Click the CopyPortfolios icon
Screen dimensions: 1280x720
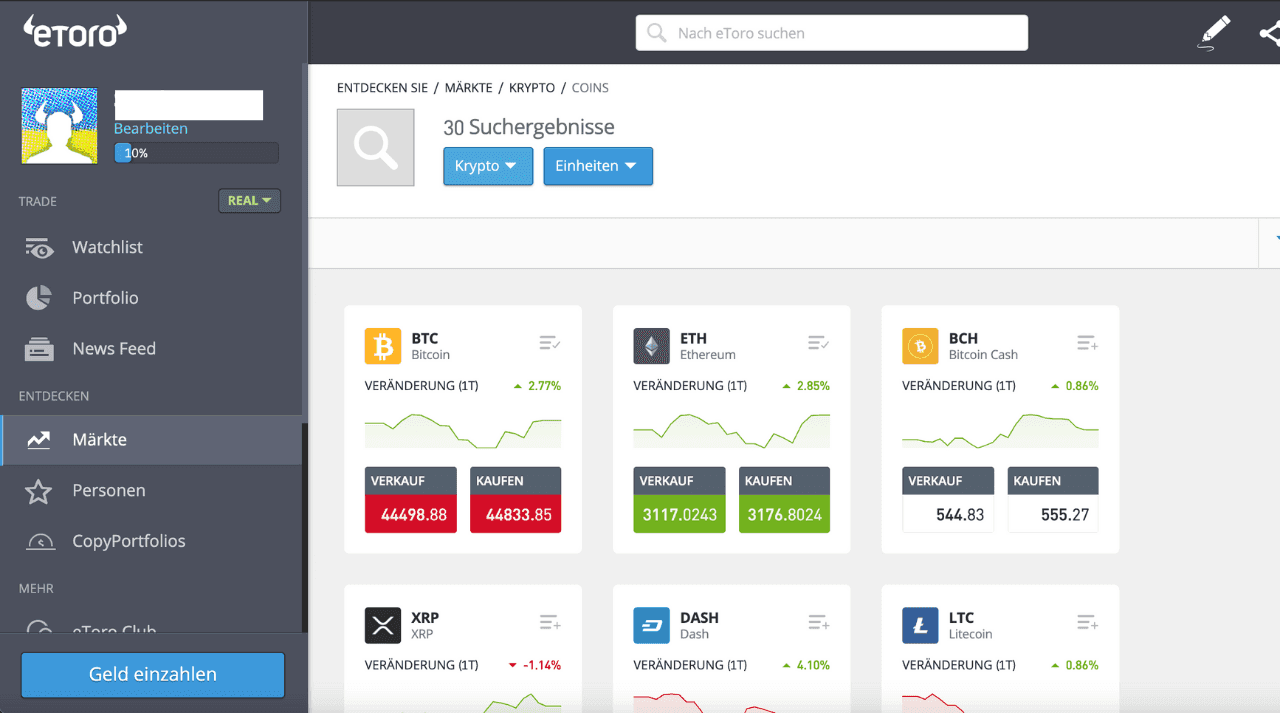coord(39,542)
